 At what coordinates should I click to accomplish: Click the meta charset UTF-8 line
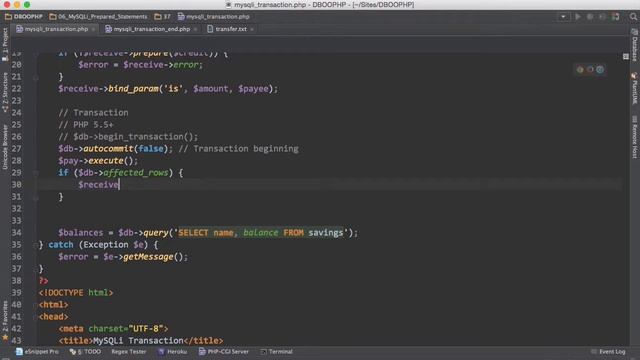(x=113, y=329)
